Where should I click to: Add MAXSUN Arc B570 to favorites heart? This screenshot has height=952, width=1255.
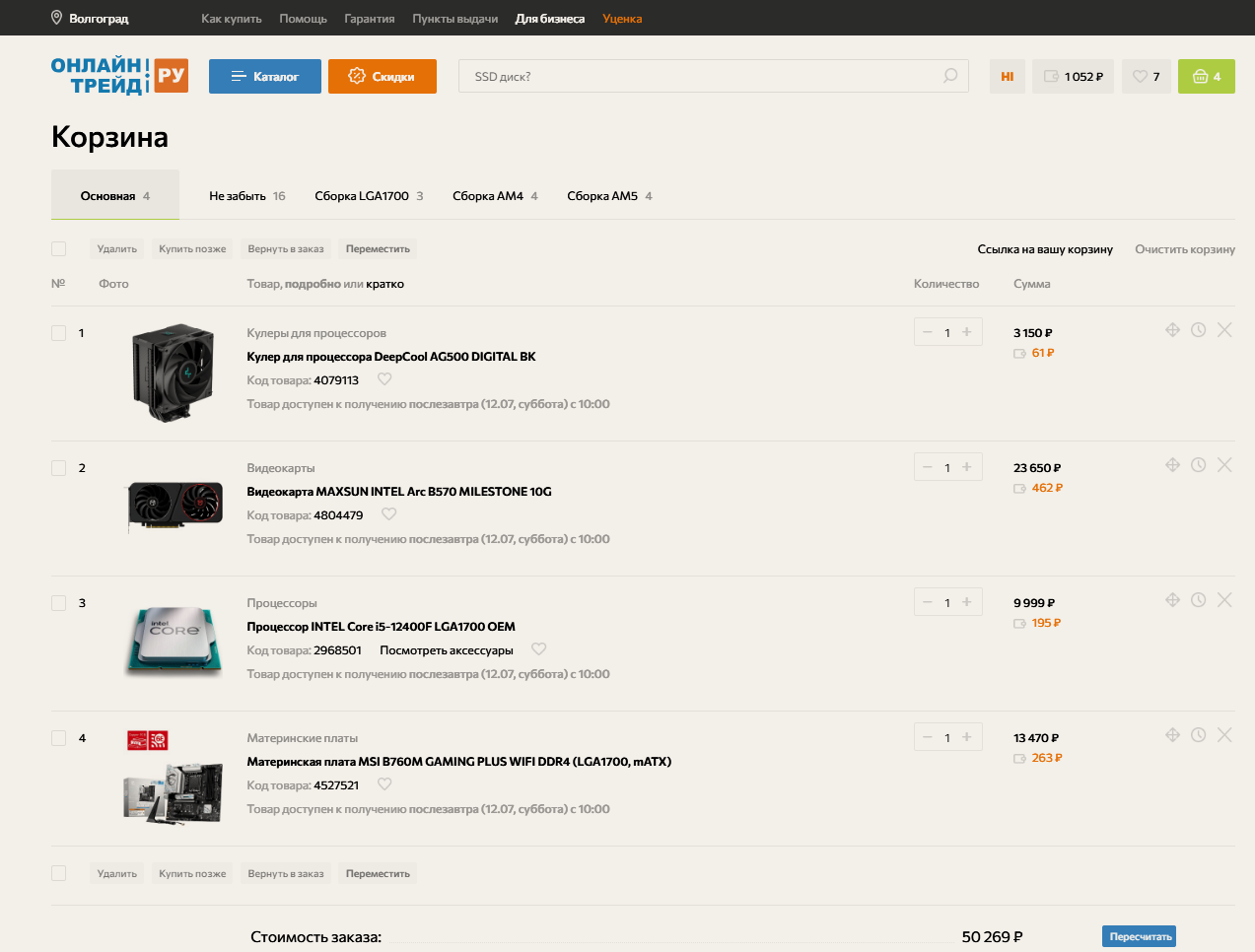point(388,514)
